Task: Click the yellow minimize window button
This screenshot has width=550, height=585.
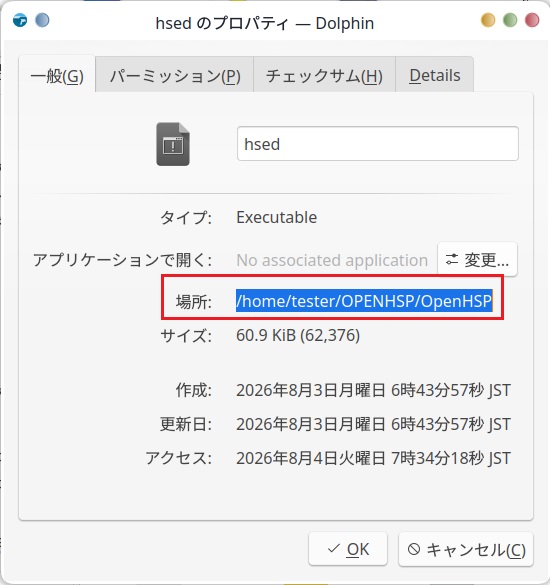Action: pos(488,20)
